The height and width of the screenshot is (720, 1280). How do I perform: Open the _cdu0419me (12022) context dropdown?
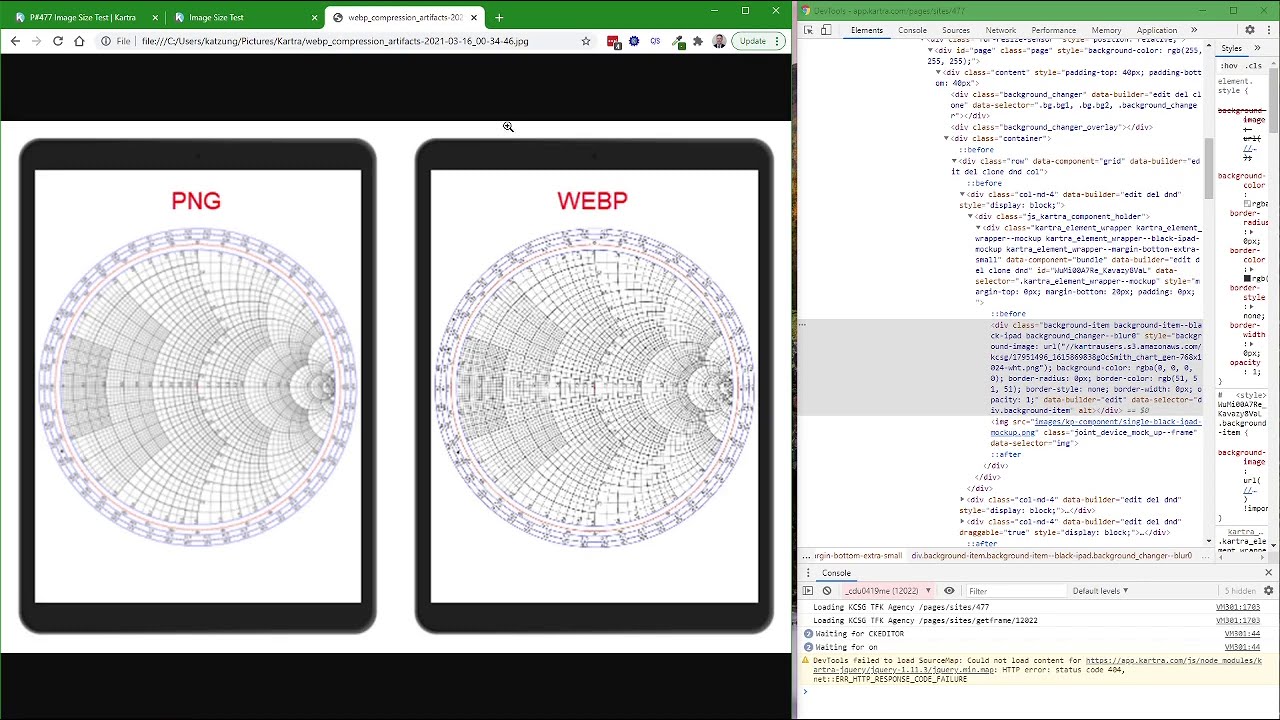[887, 591]
